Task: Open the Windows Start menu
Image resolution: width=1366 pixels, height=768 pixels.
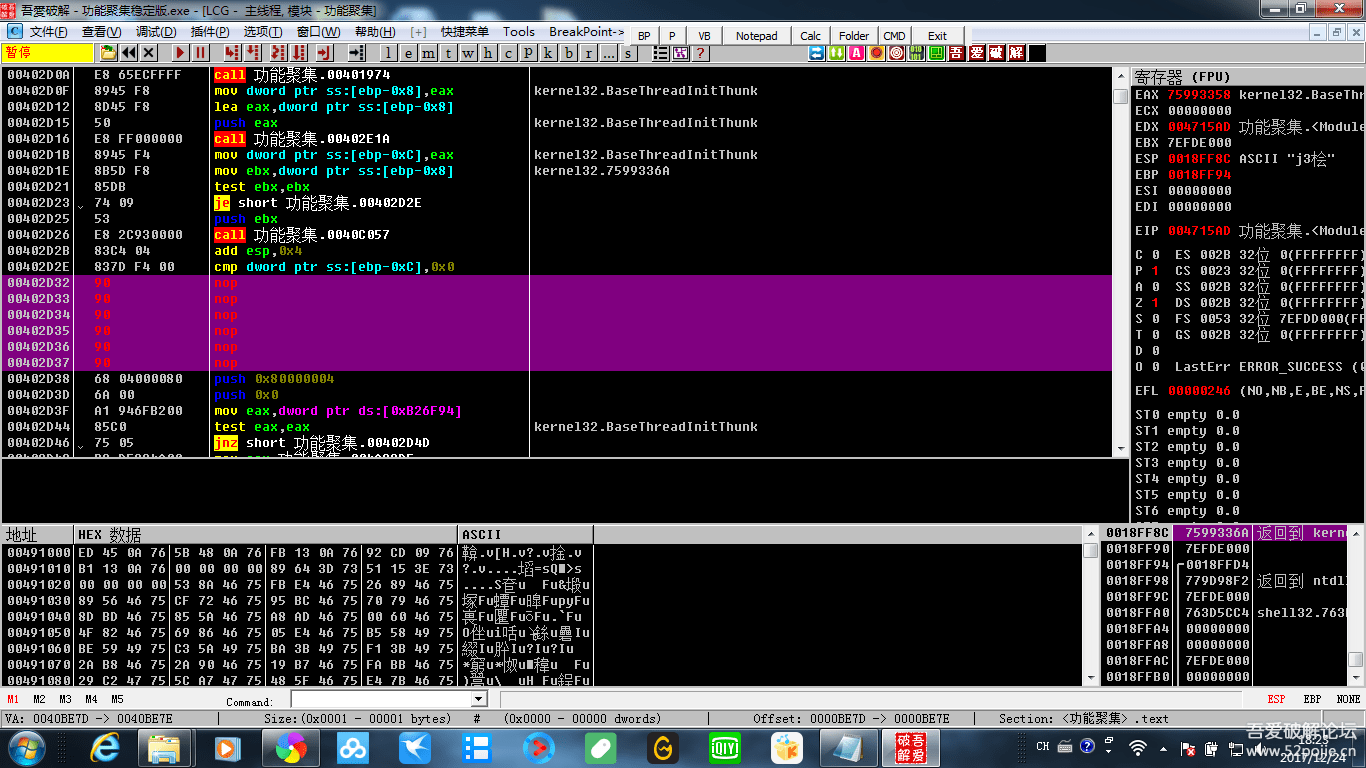Action: 26,747
